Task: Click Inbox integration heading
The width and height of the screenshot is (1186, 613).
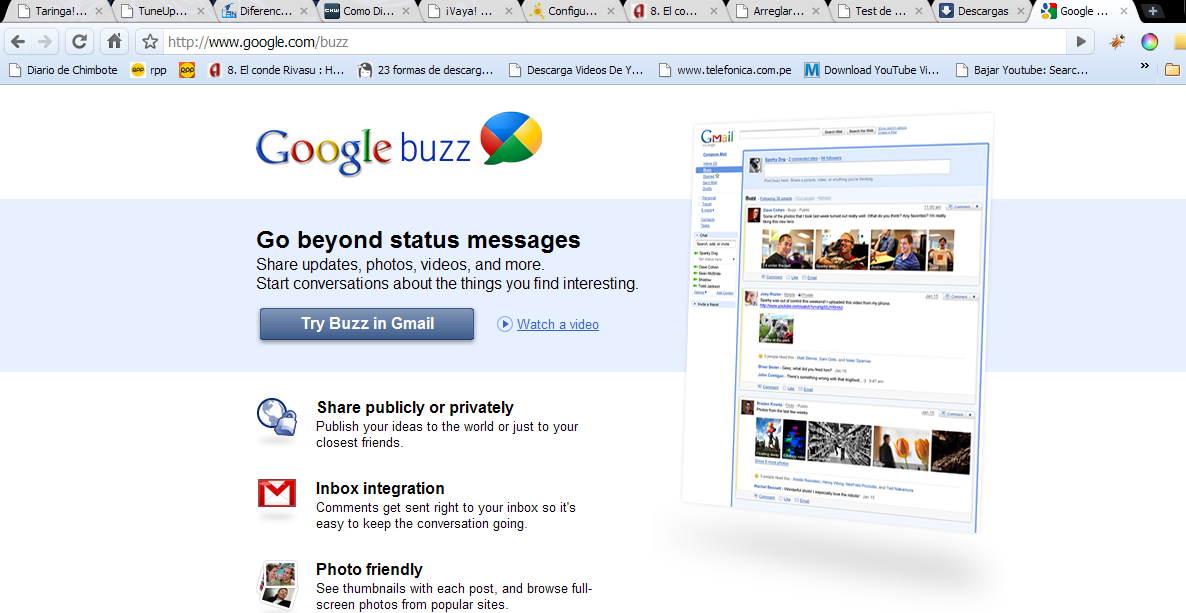Action: point(380,489)
